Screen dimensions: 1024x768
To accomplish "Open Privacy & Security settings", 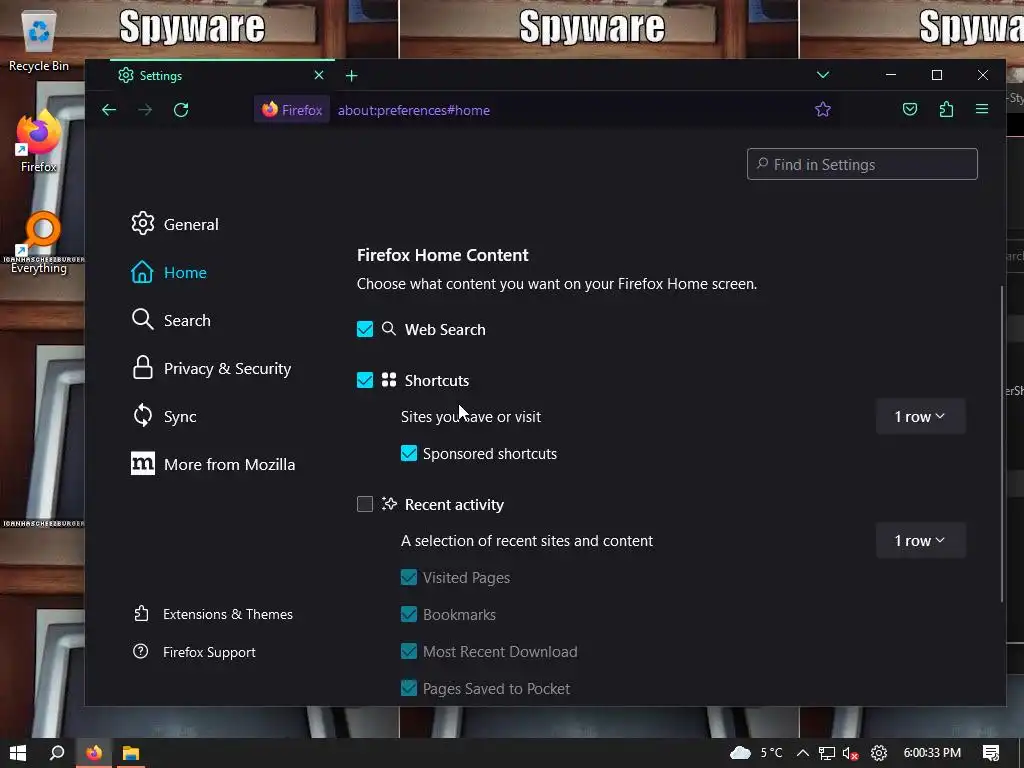I will 211,368.
